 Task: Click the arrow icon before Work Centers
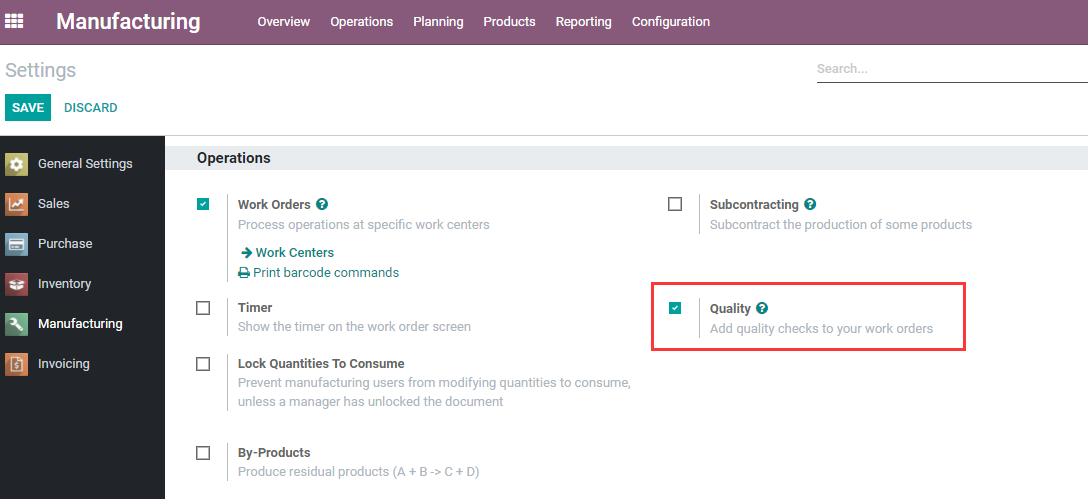246,253
